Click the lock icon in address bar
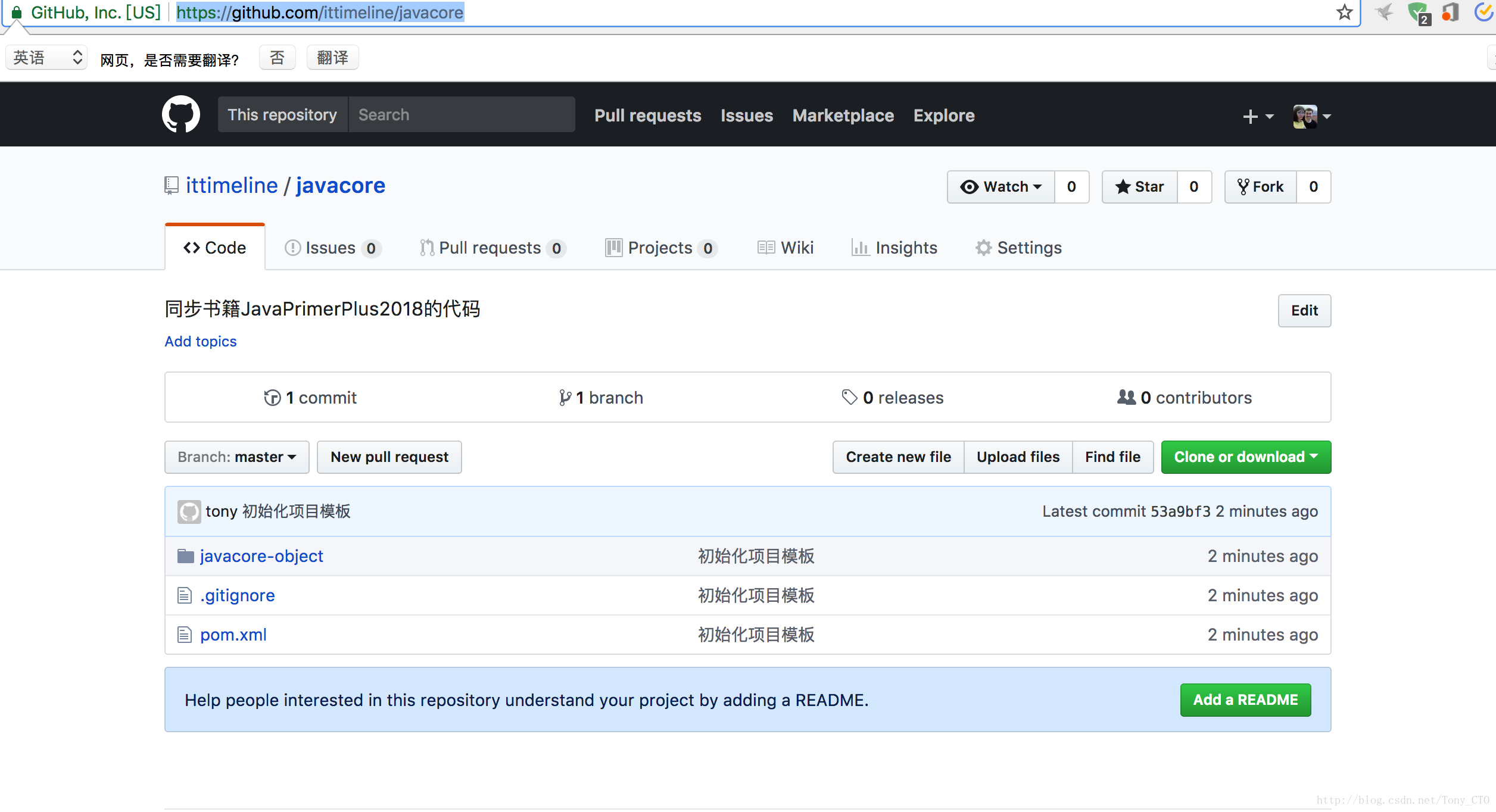Image resolution: width=1496 pixels, height=812 pixels. (17, 13)
